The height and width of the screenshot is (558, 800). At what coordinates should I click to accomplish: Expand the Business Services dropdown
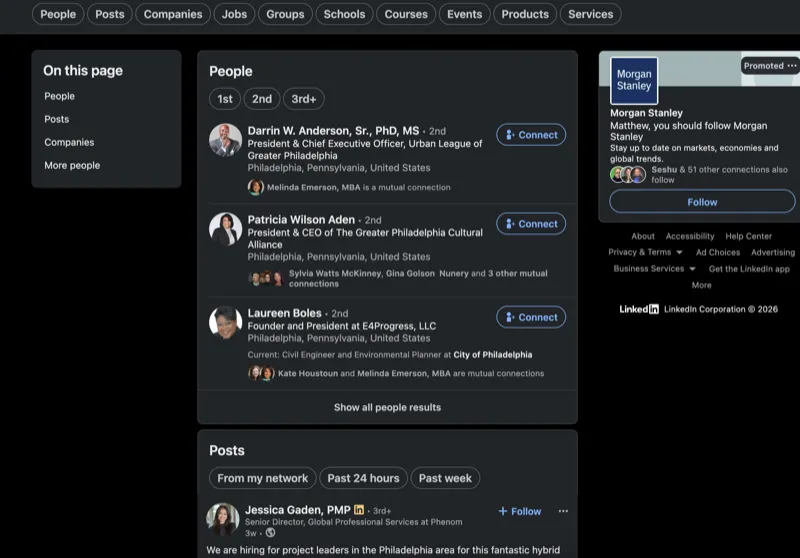[655, 269]
